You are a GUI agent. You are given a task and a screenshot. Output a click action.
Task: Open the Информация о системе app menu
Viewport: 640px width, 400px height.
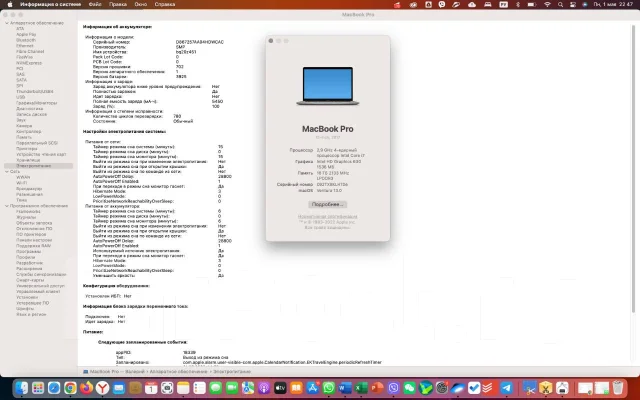coord(51,4)
